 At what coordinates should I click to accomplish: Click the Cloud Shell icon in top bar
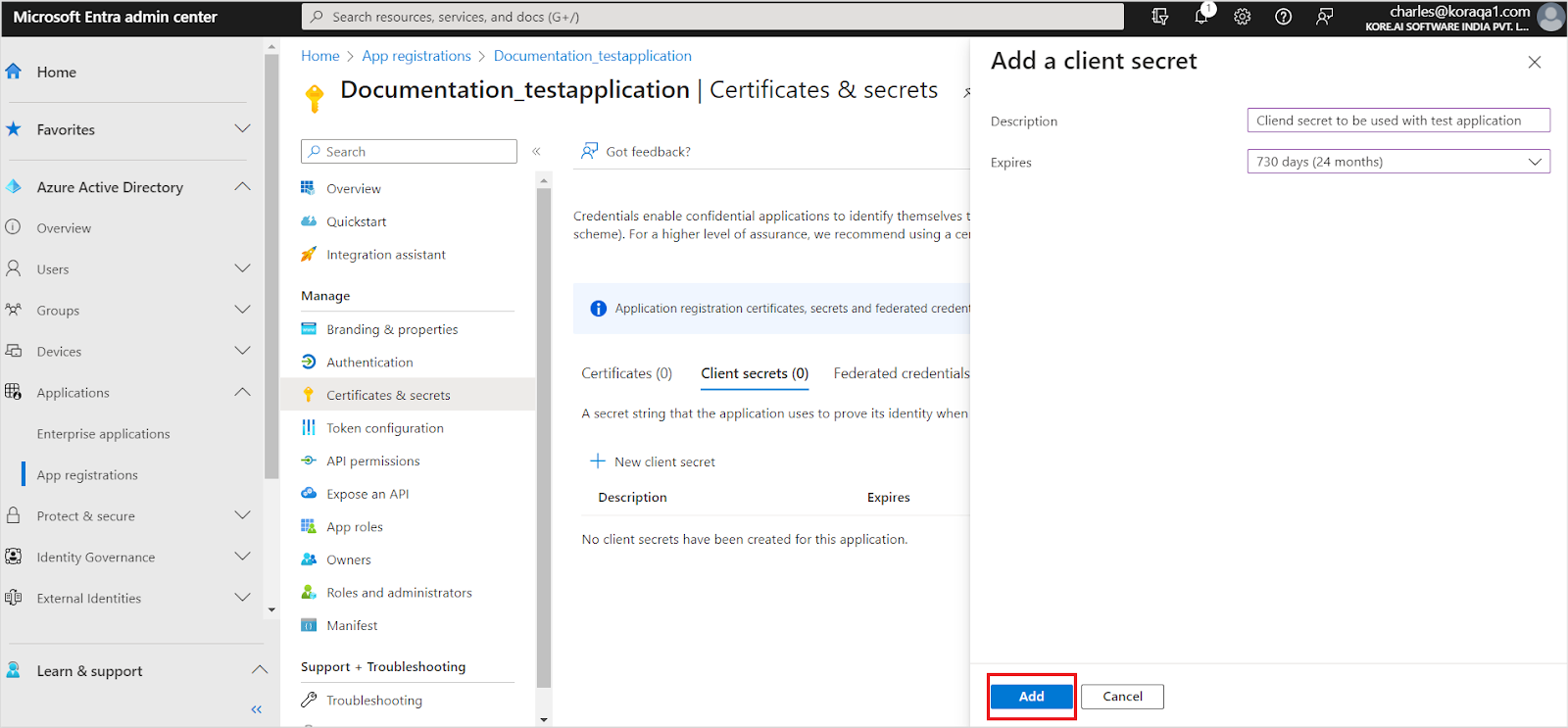1160,17
